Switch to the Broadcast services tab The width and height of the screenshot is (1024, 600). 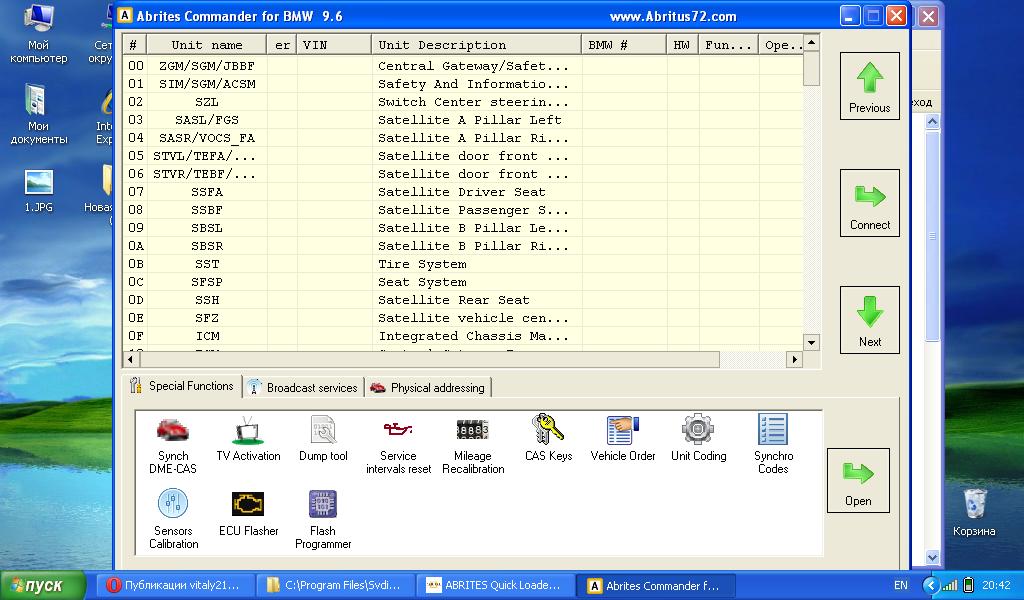(x=303, y=388)
